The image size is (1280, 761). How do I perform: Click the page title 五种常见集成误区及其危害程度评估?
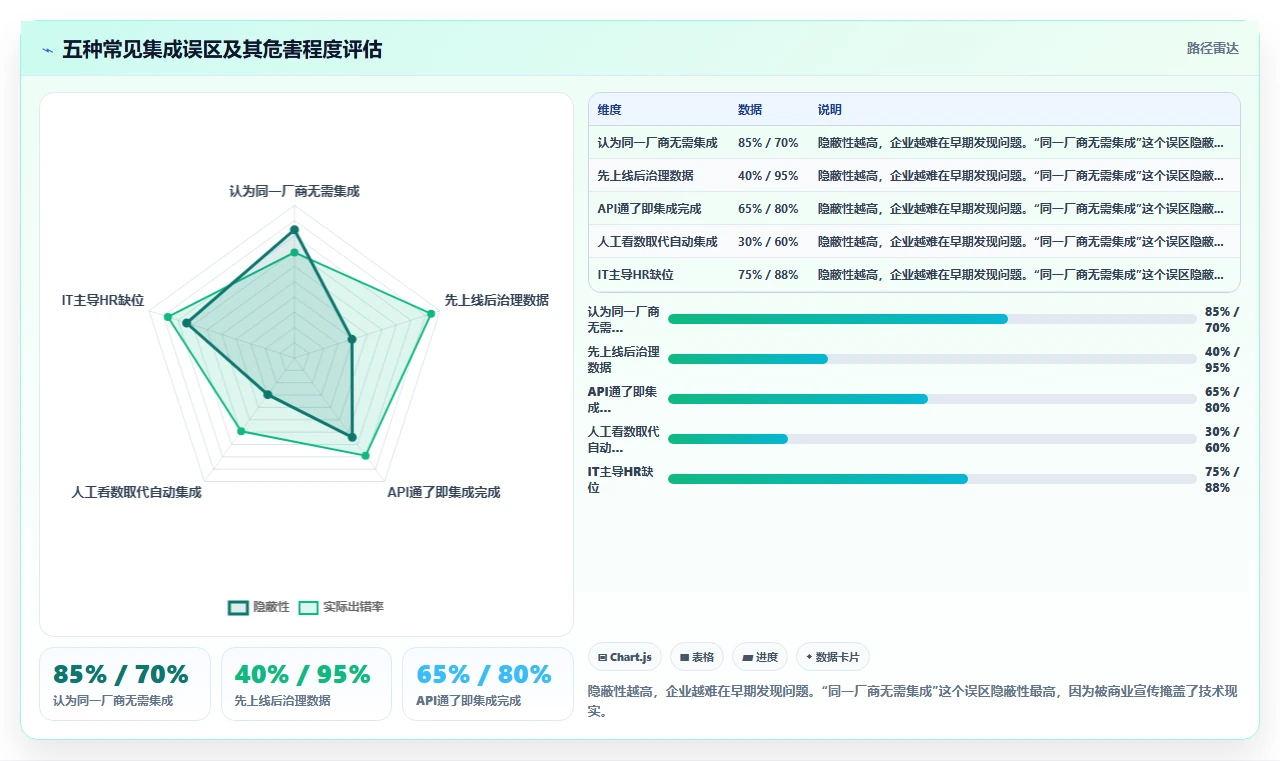(x=222, y=50)
